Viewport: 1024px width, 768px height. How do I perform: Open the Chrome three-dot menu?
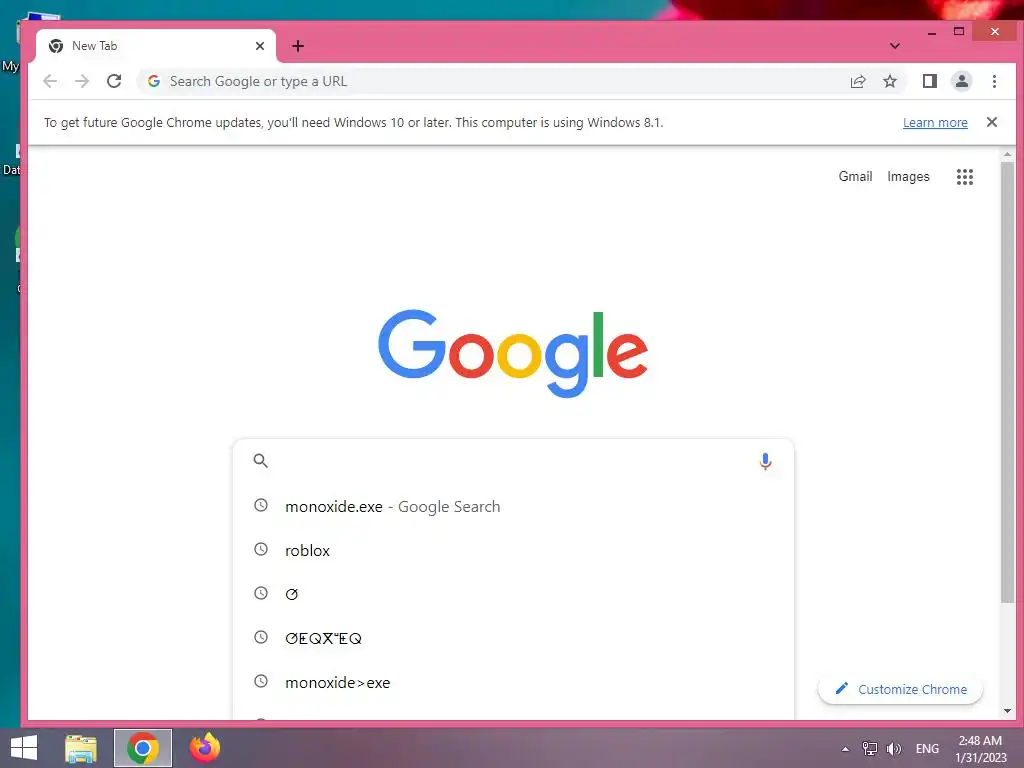coord(994,81)
